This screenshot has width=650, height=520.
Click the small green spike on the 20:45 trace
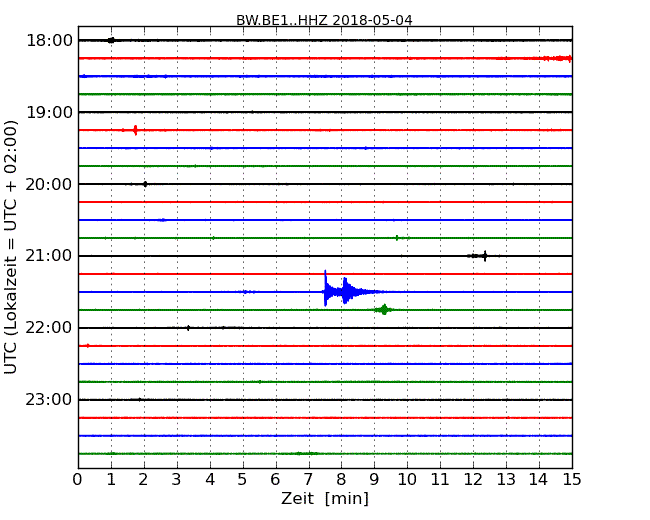397,238
